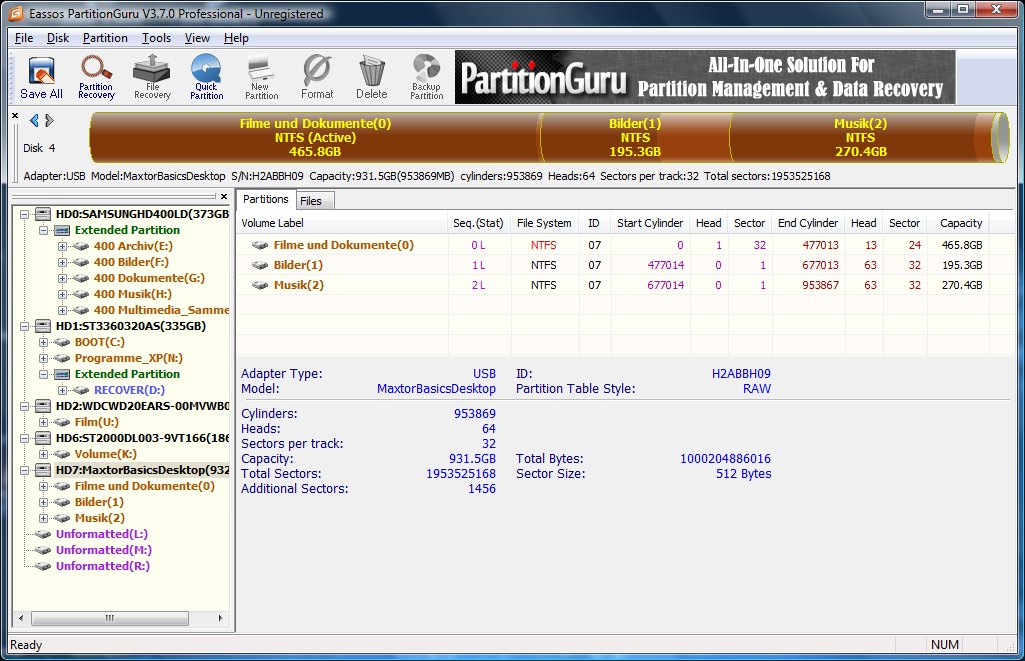This screenshot has width=1025, height=661.
Task: Start Partition Recovery from the toolbar
Action: pos(96,77)
